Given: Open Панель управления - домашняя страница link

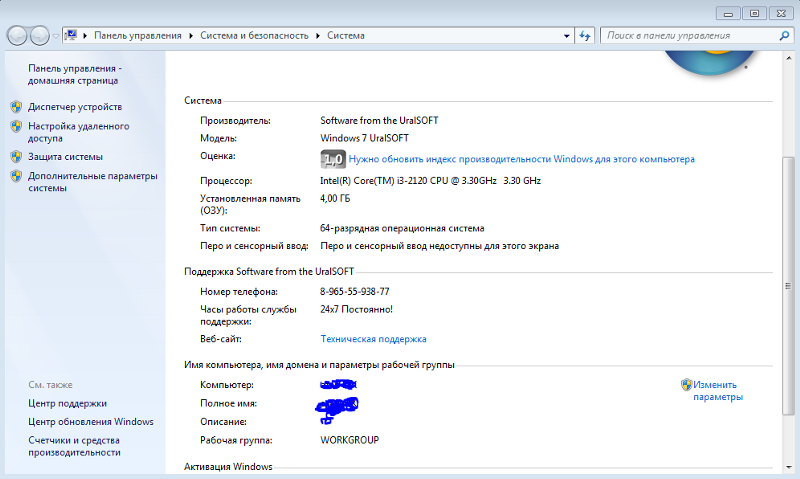Looking at the screenshot, I should [x=75, y=74].
